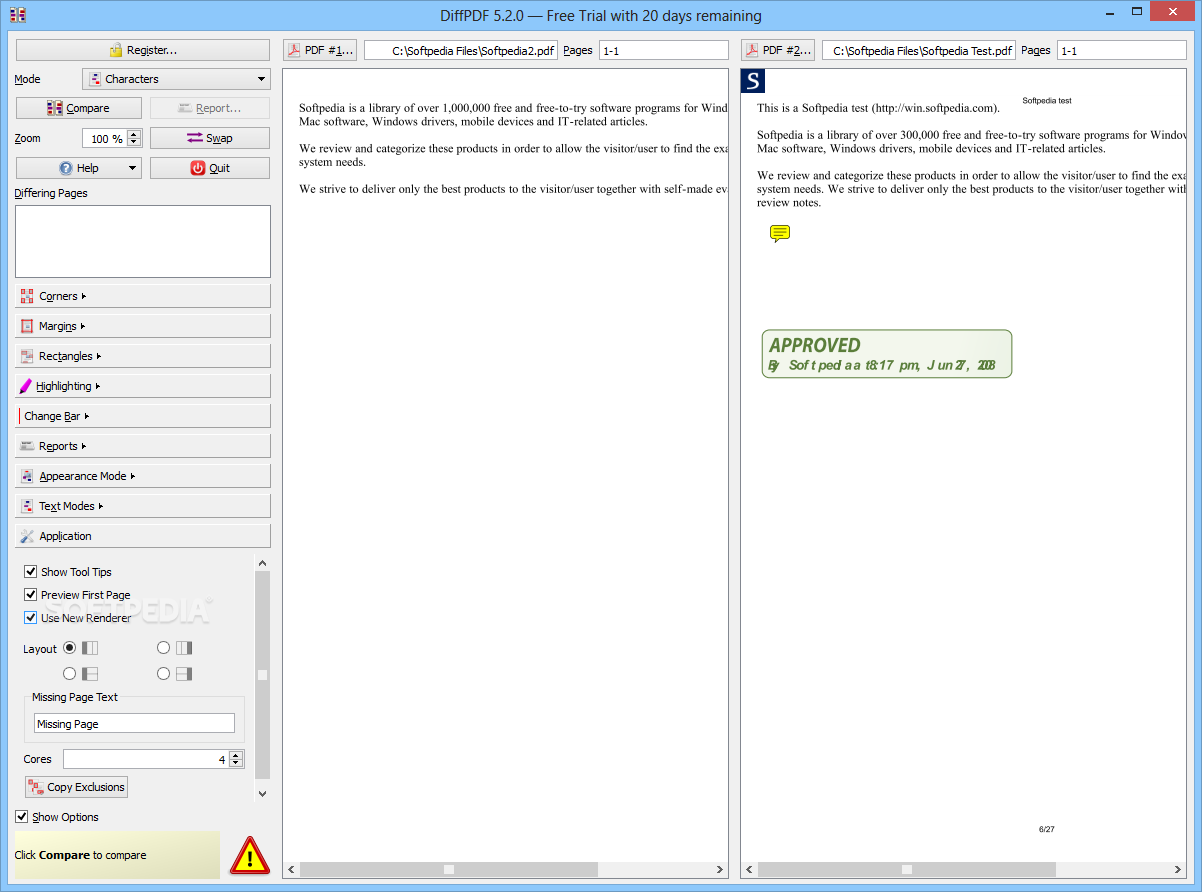
Task: Click the yellow comment note annotation
Action: [780, 233]
